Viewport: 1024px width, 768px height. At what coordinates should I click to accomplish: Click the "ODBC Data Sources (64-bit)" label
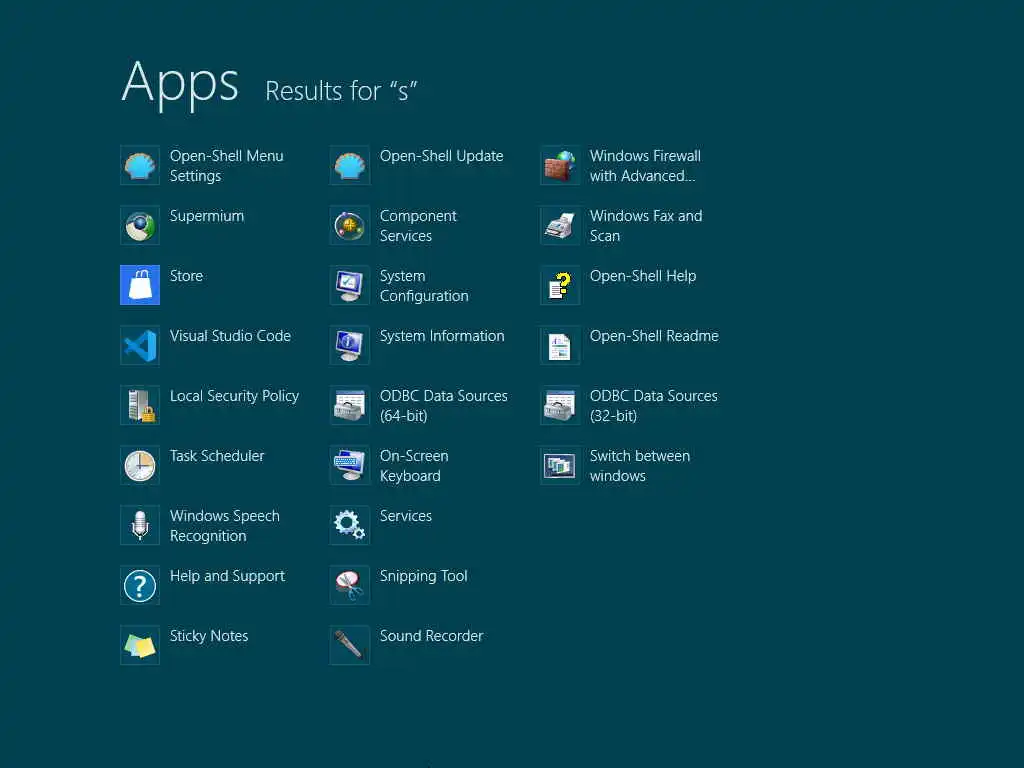443,406
